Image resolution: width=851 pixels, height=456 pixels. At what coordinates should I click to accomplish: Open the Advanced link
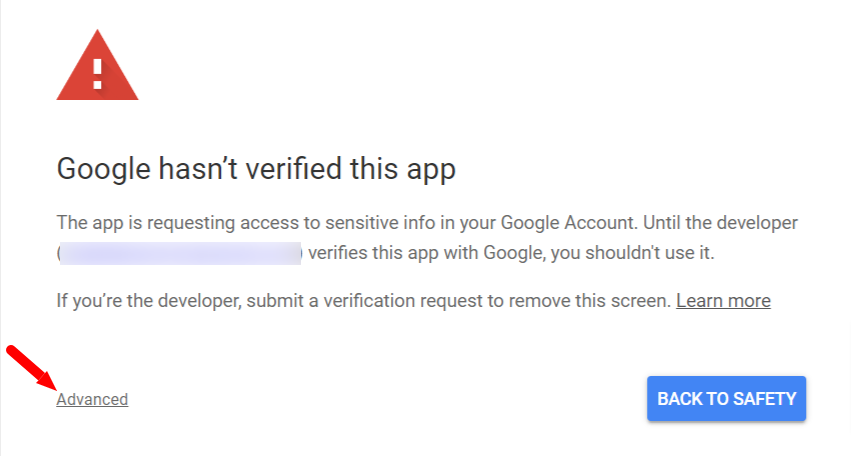[x=92, y=400]
